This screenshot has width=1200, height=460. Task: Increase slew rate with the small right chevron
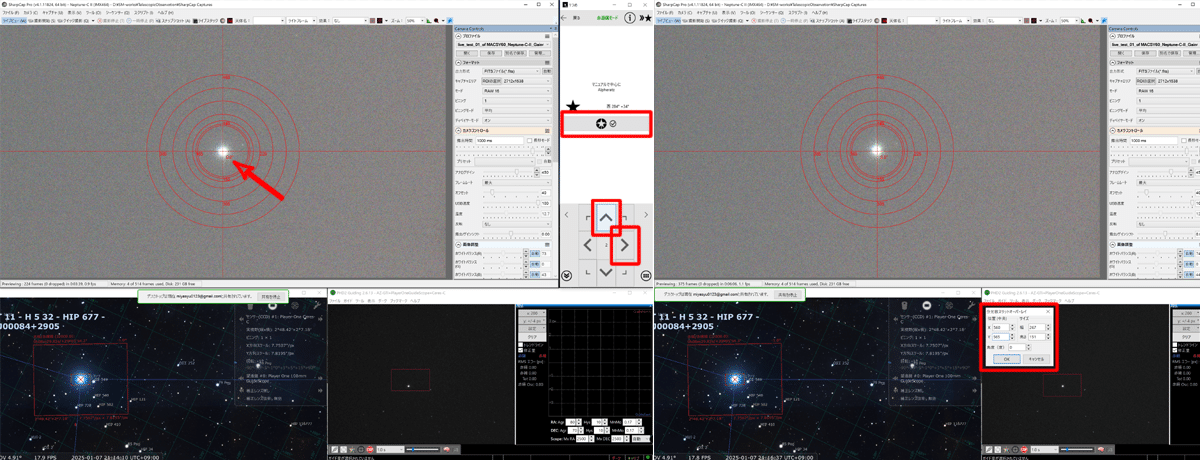pos(646,215)
